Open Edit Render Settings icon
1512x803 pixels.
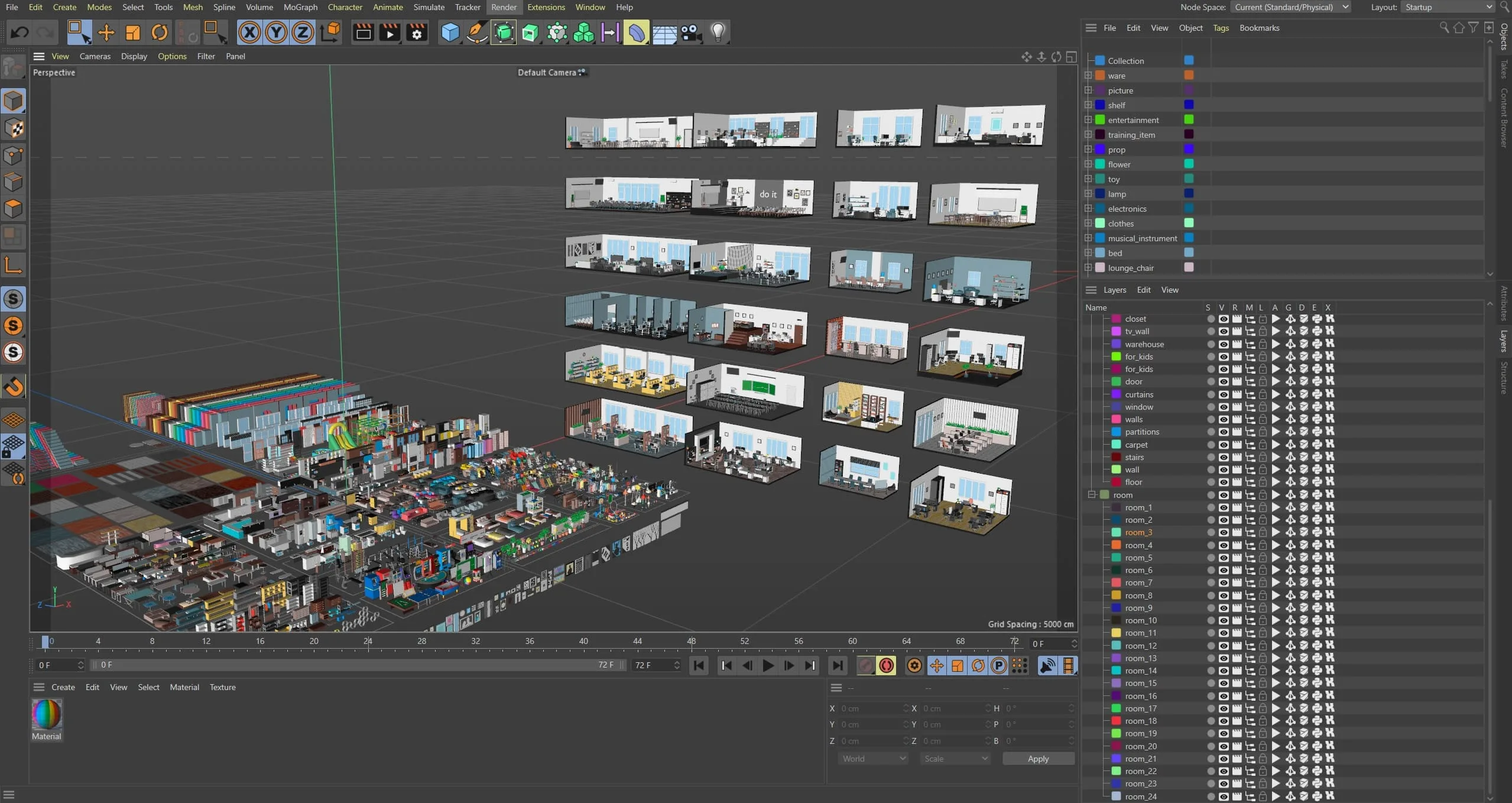417,32
